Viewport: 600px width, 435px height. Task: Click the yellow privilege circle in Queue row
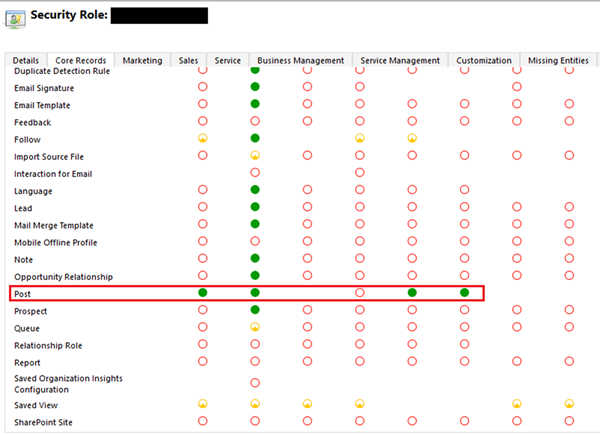(255, 327)
